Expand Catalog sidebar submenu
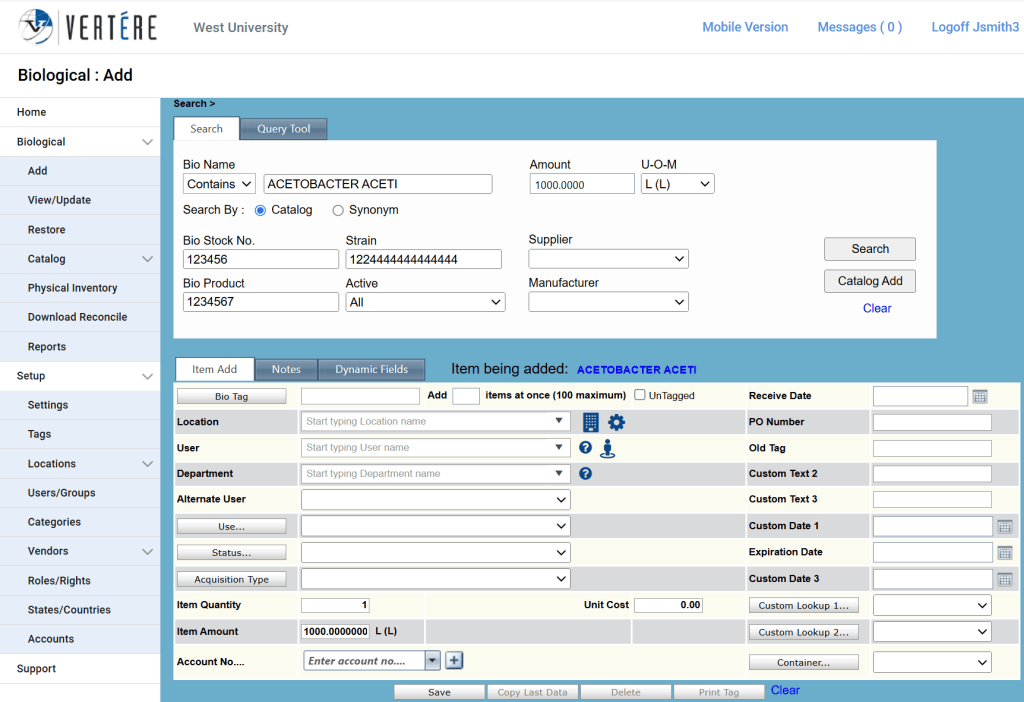Image resolution: width=1024 pixels, height=702 pixels. point(148,259)
